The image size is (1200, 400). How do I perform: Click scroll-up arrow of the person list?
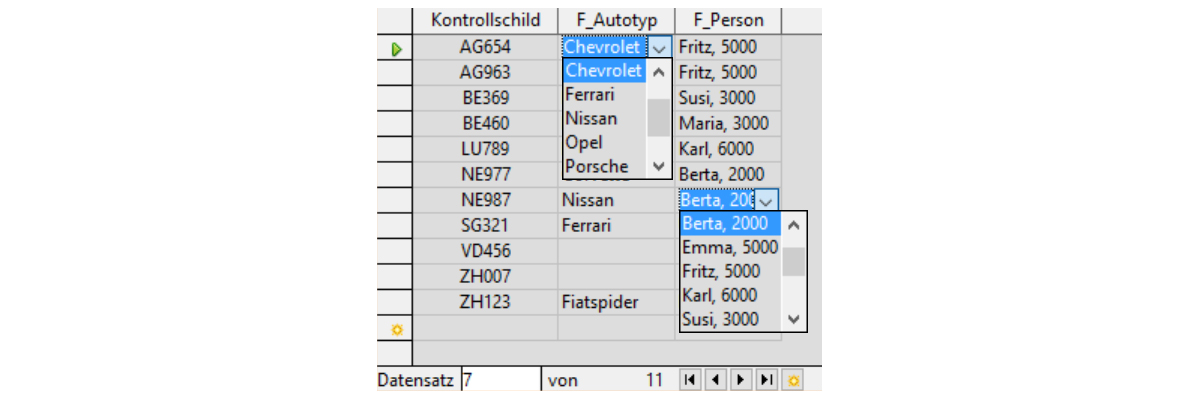(794, 224)
